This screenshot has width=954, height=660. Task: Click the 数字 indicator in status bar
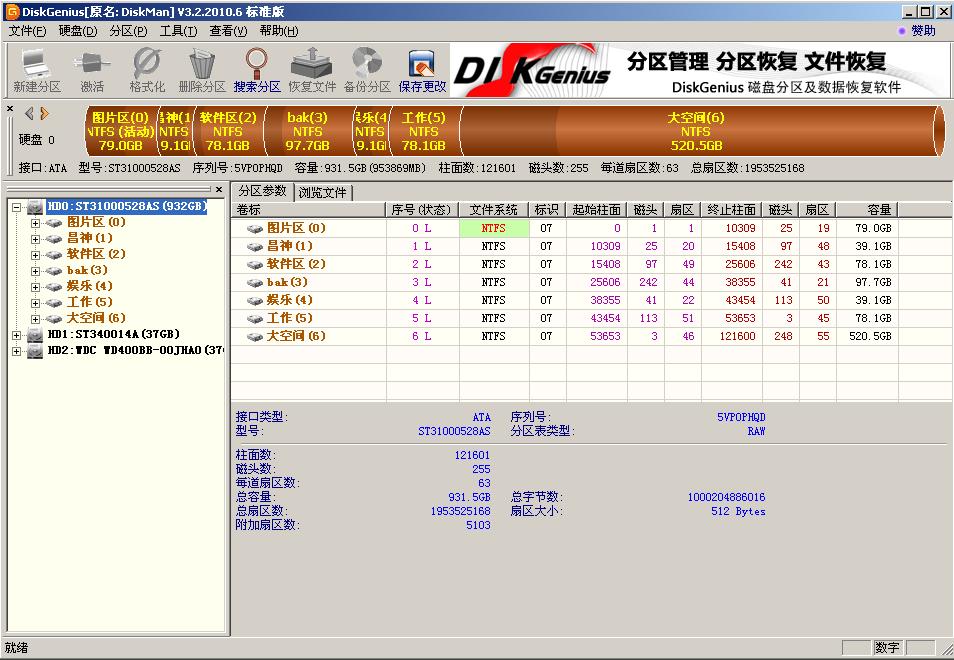point(887,648)
